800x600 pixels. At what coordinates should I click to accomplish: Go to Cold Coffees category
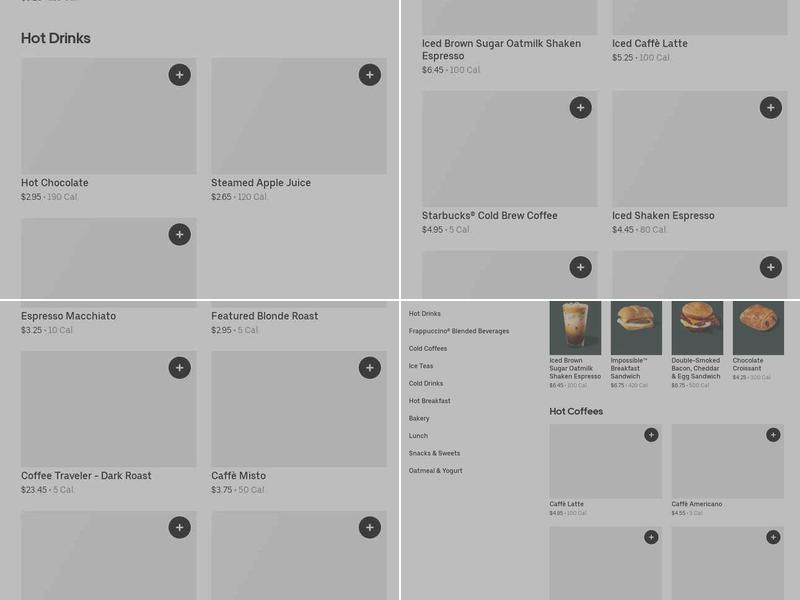click(428, 348)
